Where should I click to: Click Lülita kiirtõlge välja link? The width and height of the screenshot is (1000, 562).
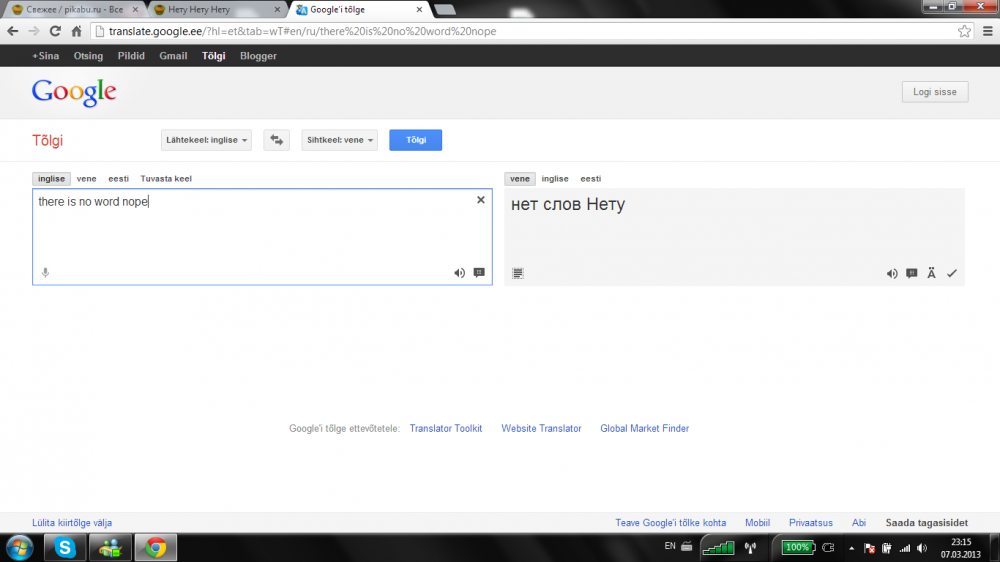72,523
